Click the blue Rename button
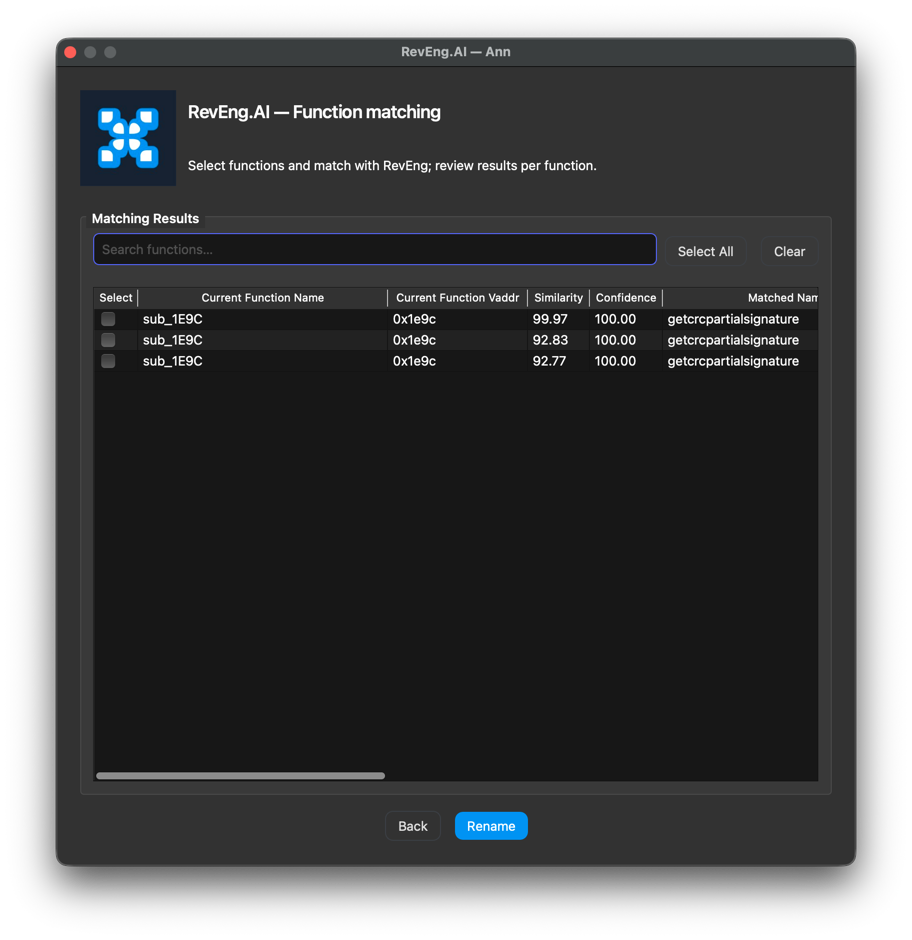This screenshot has height=940, width=912. [491, 826]
